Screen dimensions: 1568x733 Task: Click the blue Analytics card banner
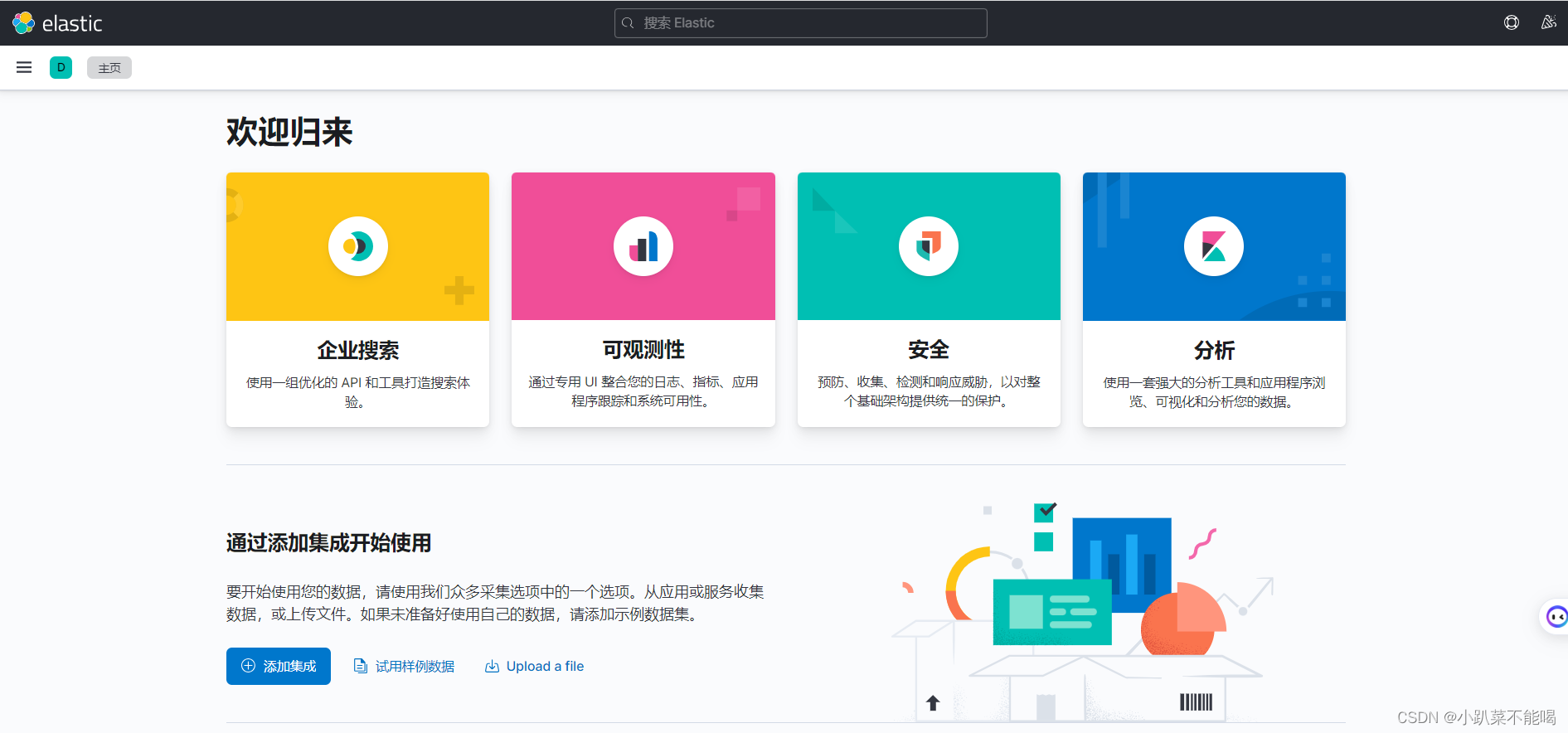(x=1214, y=246)
